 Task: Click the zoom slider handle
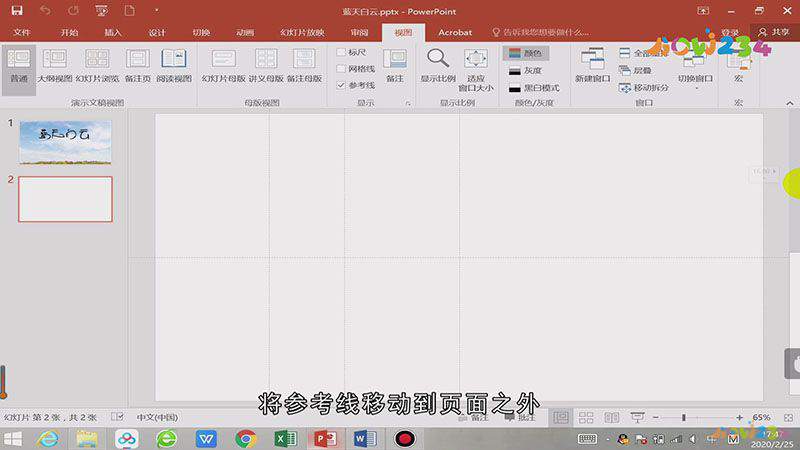pos(684,418)
